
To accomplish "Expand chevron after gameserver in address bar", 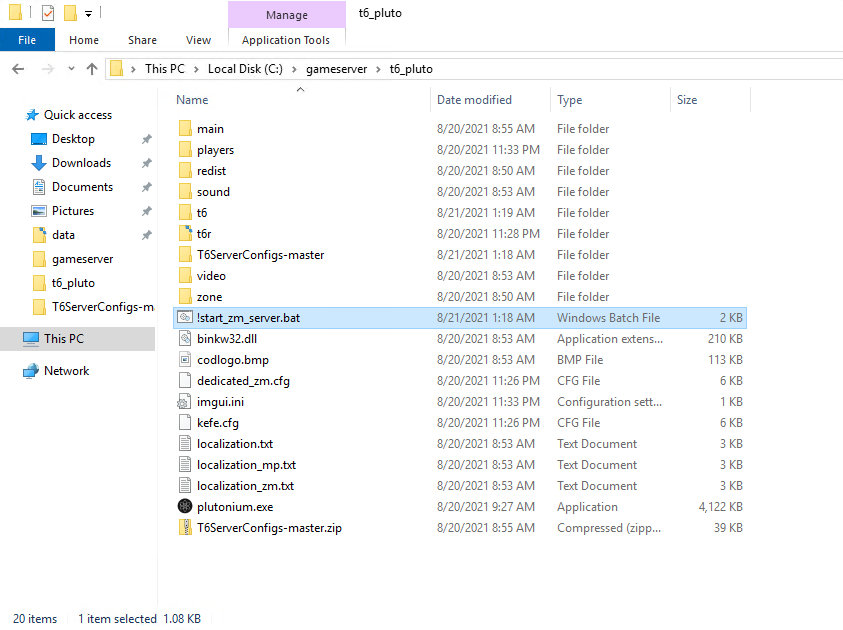I will tap(378, 69).
